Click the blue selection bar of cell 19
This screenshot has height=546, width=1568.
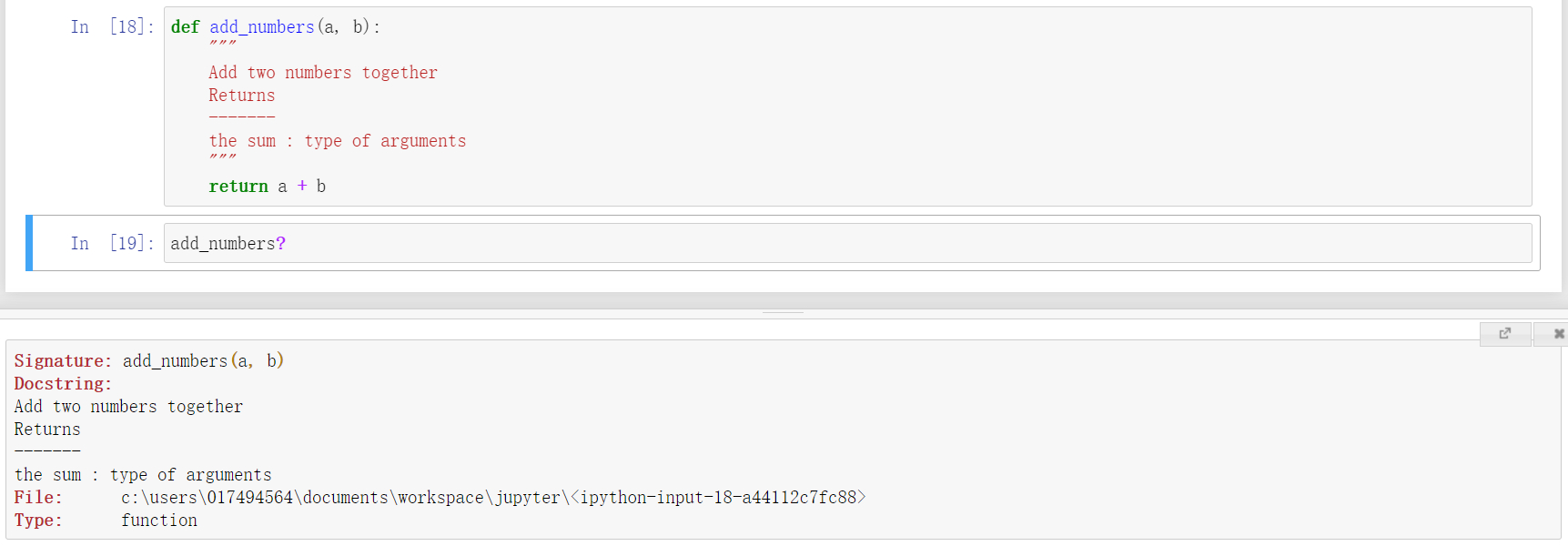pos(29,243)
